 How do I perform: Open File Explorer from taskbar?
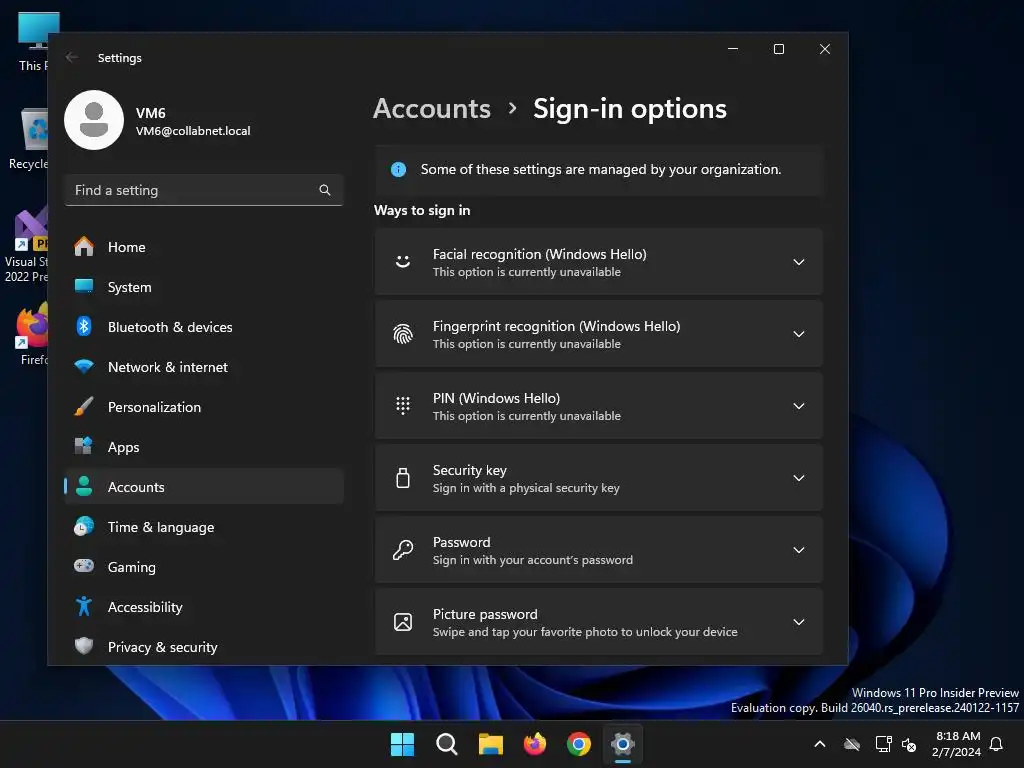pyautogui.click(x=490, y=744)
